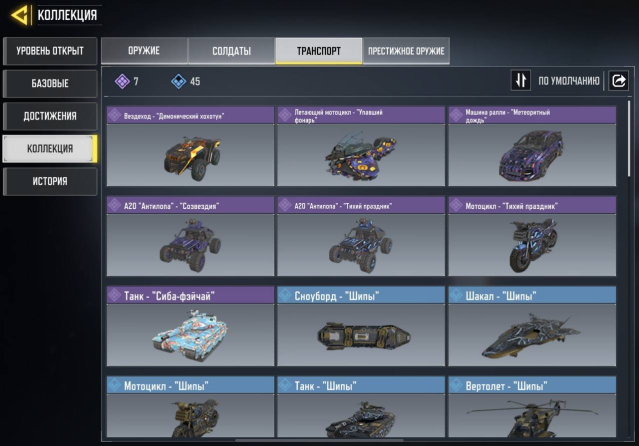639x446 pixels.
Task: Click the yellow back arrow icon
Action: [x=20, y=15]
